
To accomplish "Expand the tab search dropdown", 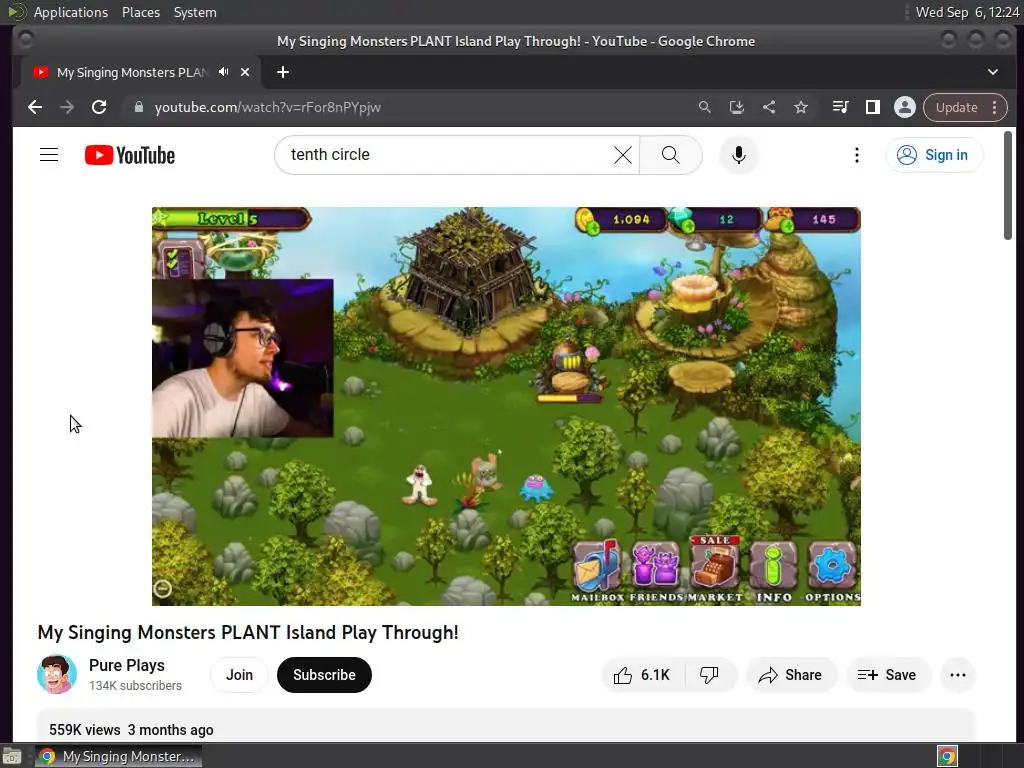I will [993, 72].
